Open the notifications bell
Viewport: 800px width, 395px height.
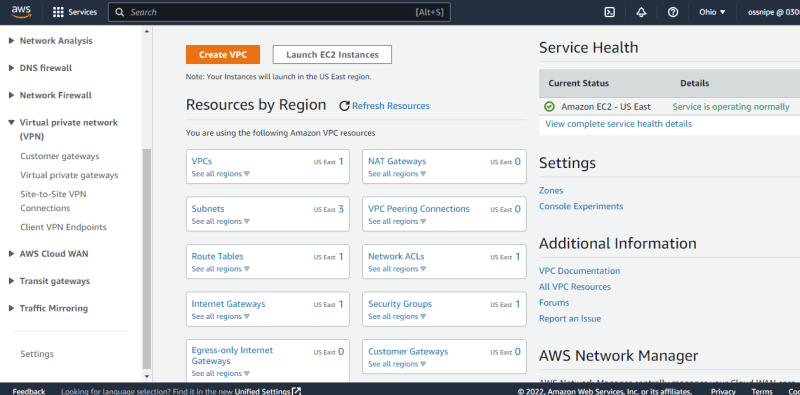click(641, 12)
